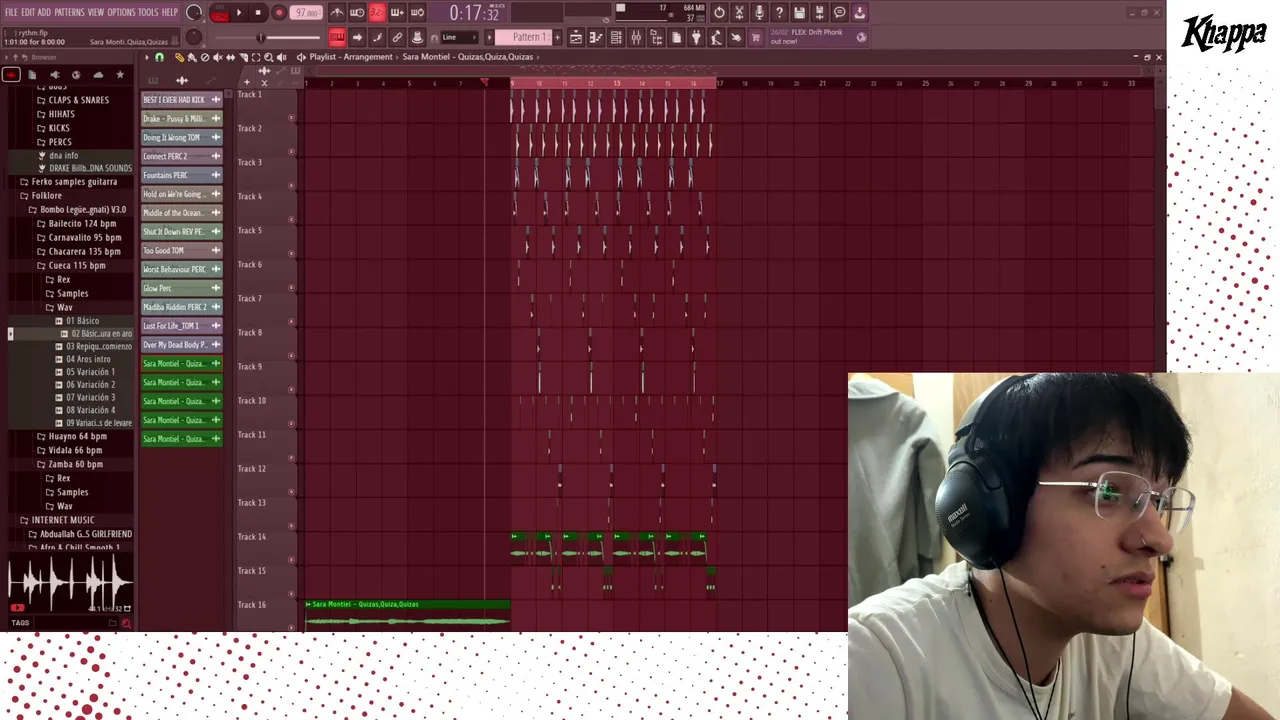
Task: Mute Track 7 with its dot
Action: point(291,322)
